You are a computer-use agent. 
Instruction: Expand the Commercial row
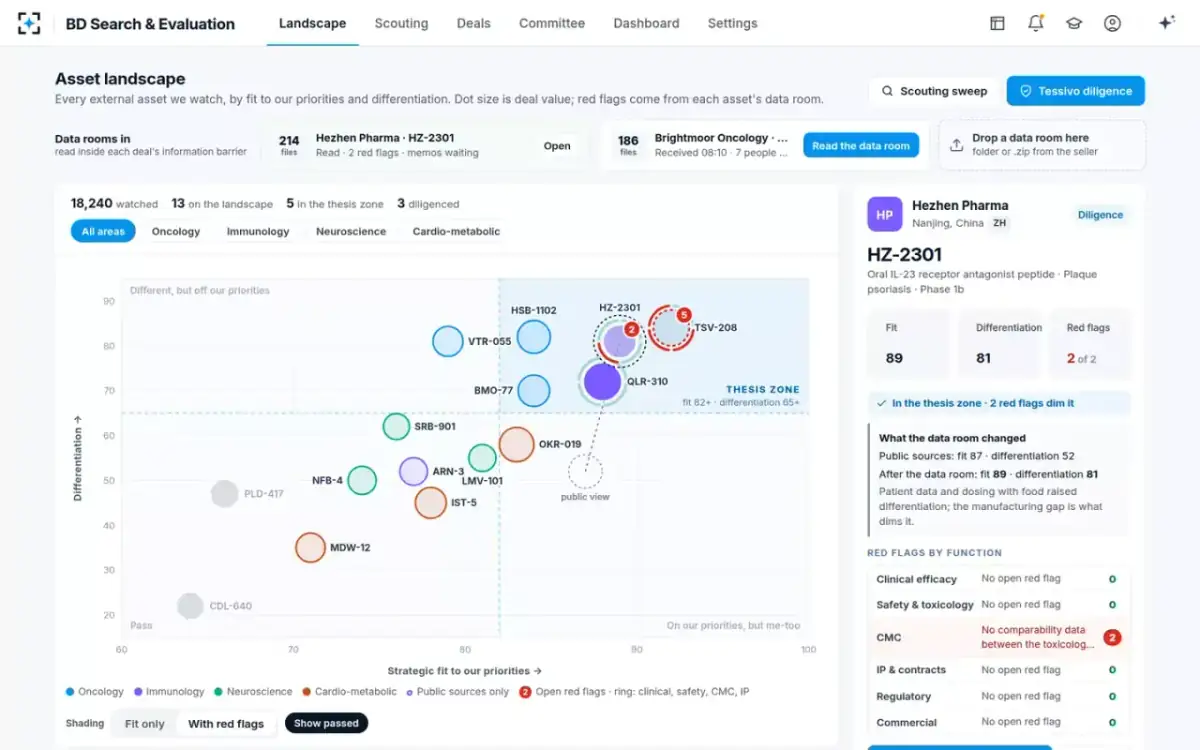pyautogui.click(x=997, y=722)
